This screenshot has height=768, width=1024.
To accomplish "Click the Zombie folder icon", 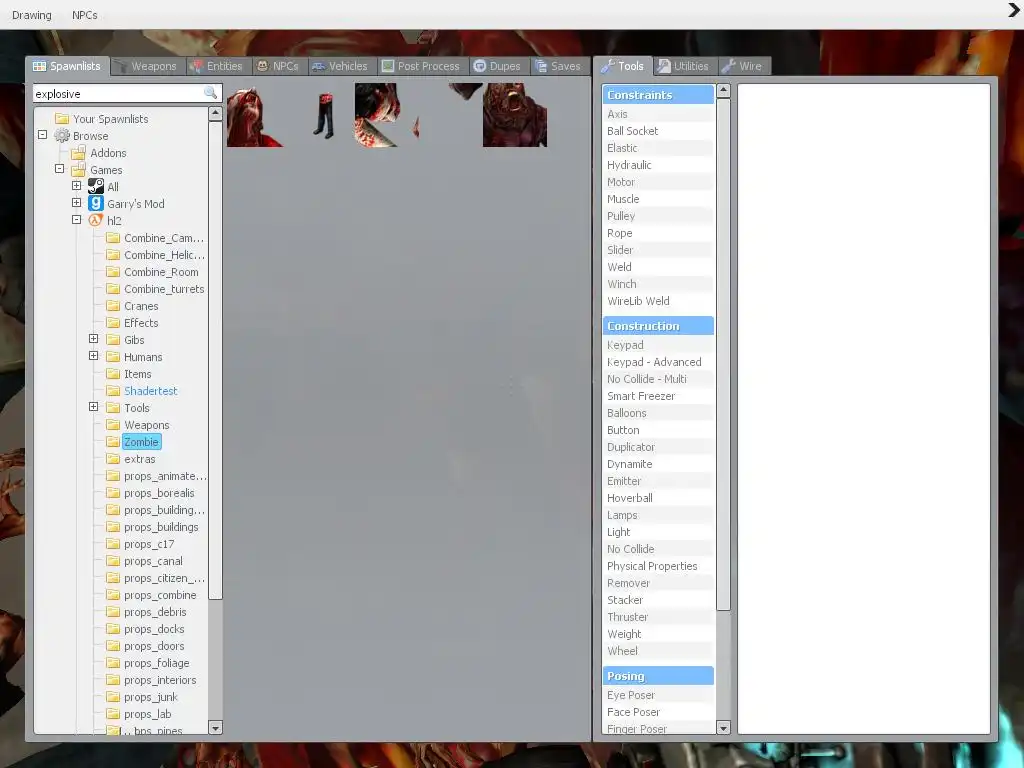I will coord(113,442).
